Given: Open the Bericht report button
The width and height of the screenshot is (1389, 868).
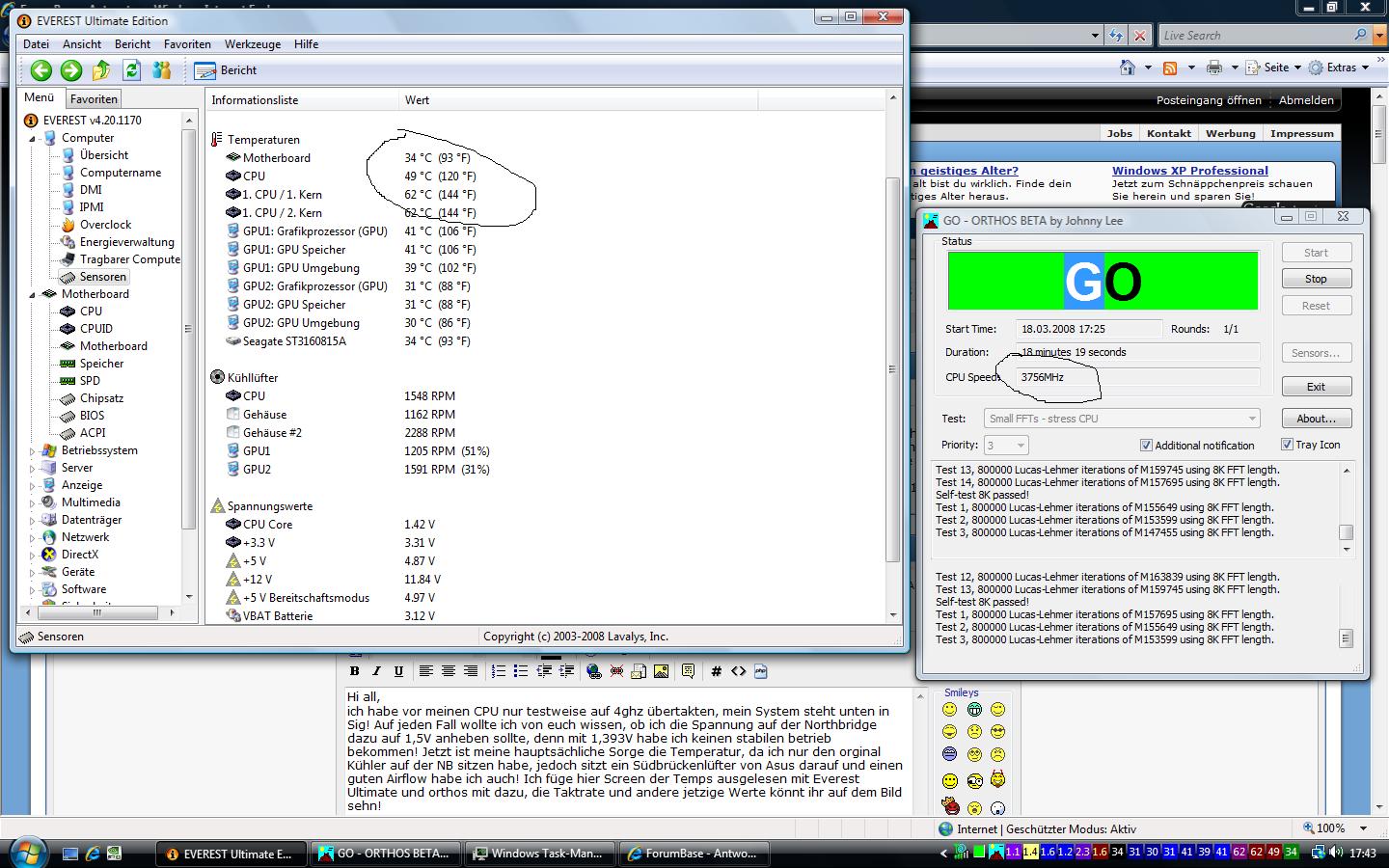Looking at the screenshot, I should [226, 70].
